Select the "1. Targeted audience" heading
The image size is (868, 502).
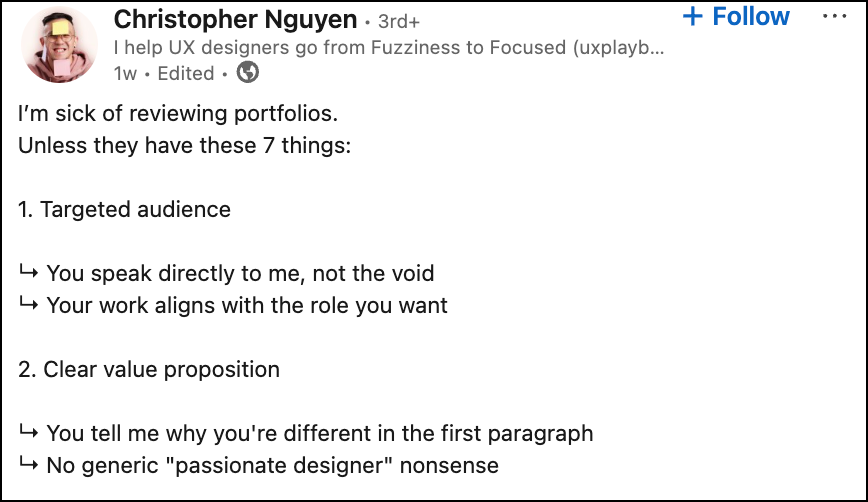[124, 209]
